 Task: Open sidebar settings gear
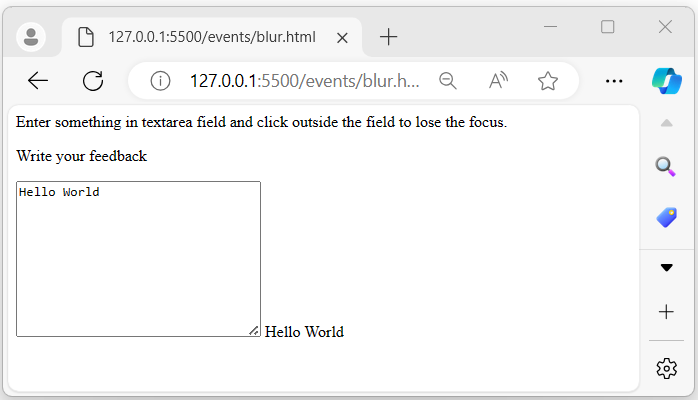pyautogui.click(x=666, y=368)
